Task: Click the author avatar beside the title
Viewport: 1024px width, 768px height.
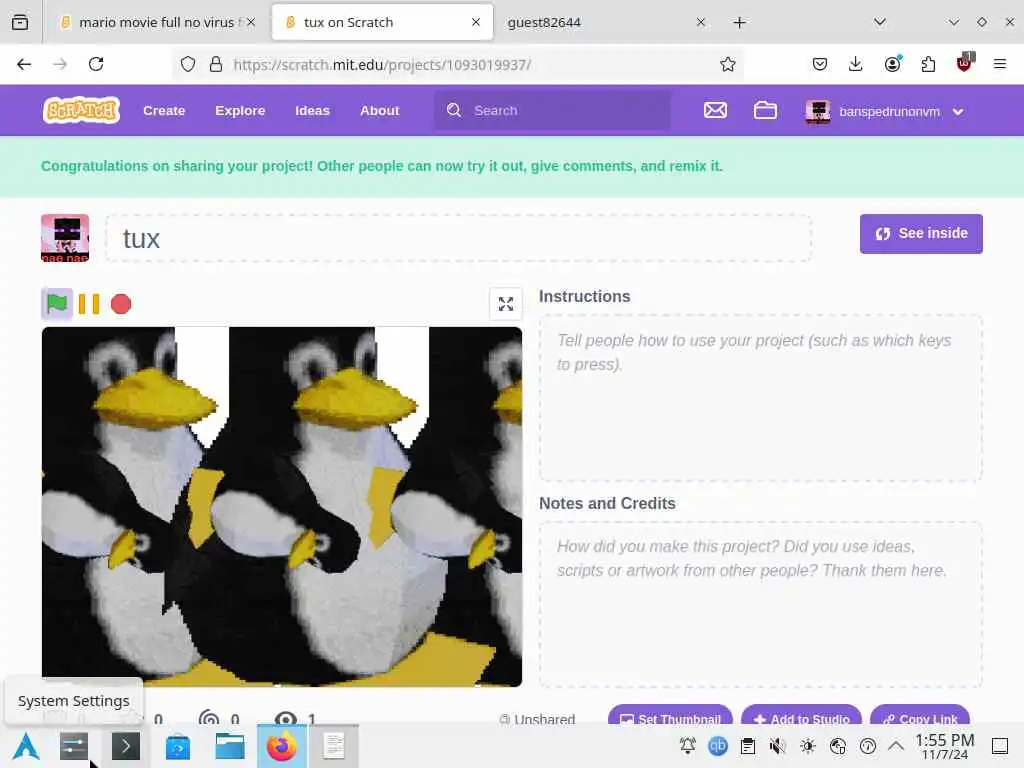Action: pyautogui.click(x=65, y=238)
